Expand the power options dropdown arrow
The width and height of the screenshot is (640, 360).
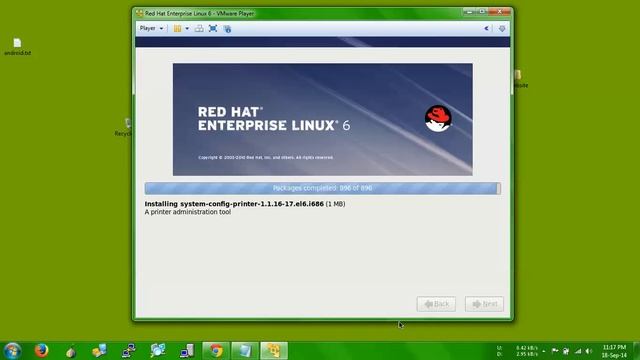click(187, 29)
